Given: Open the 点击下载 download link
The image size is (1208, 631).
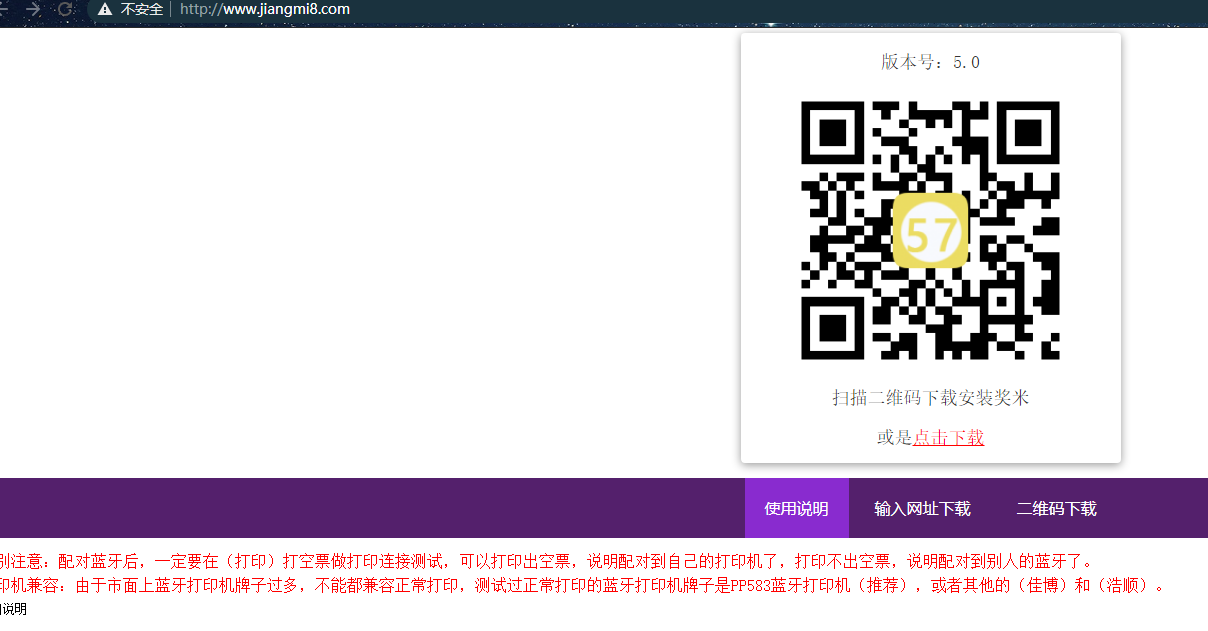Looking at the screenshot, I should 948,438.
